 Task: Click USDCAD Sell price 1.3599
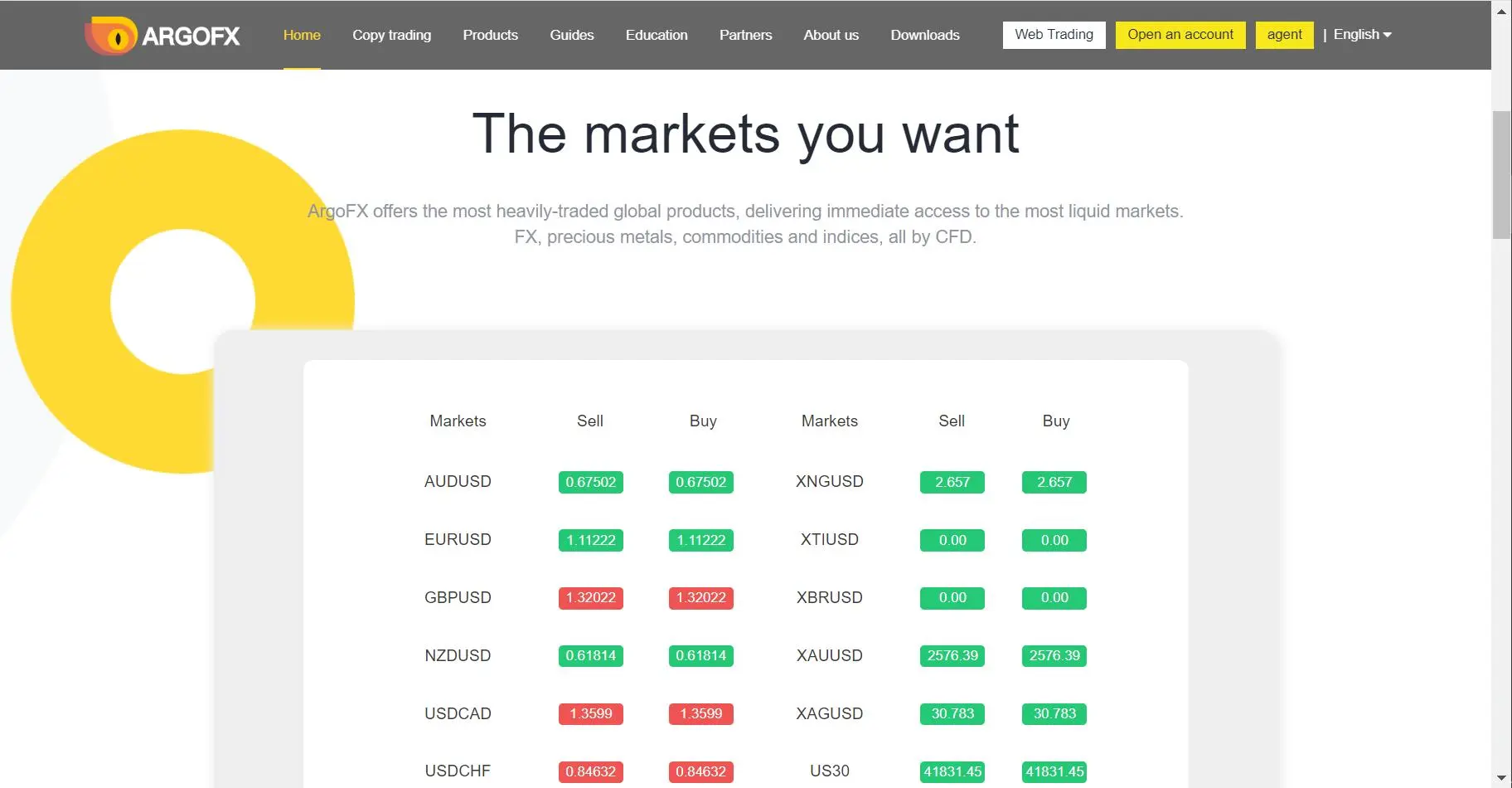pyautogui.click(x=590, y=714)
